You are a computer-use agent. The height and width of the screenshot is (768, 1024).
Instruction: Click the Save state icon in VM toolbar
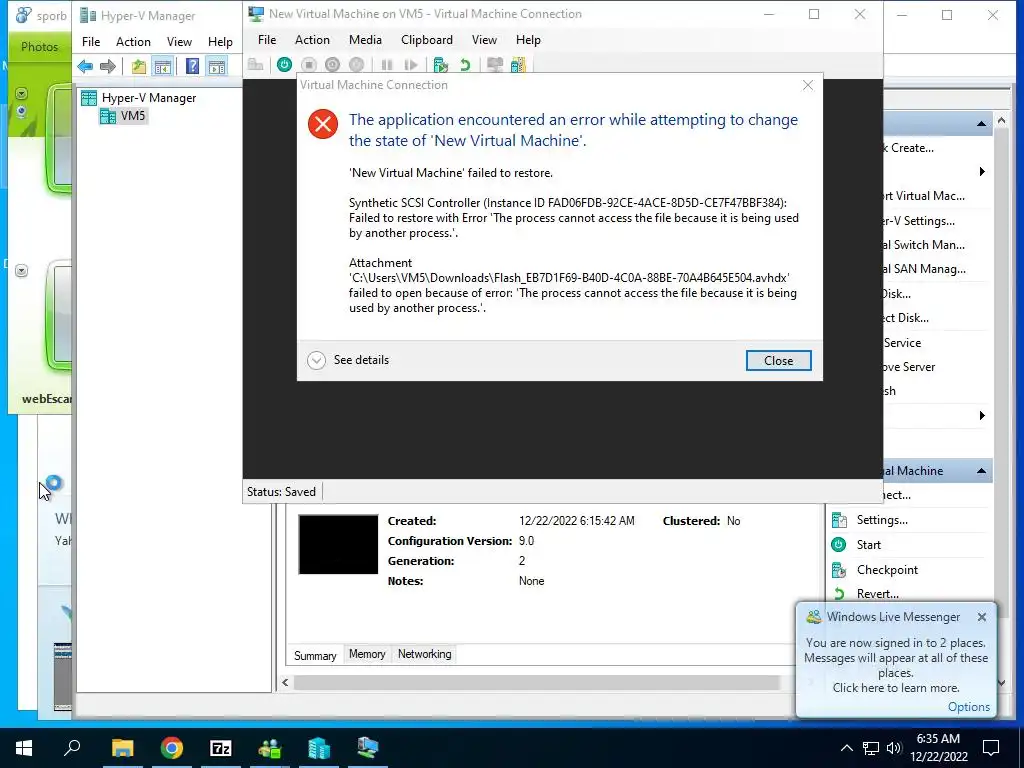(x=357, y=65)
